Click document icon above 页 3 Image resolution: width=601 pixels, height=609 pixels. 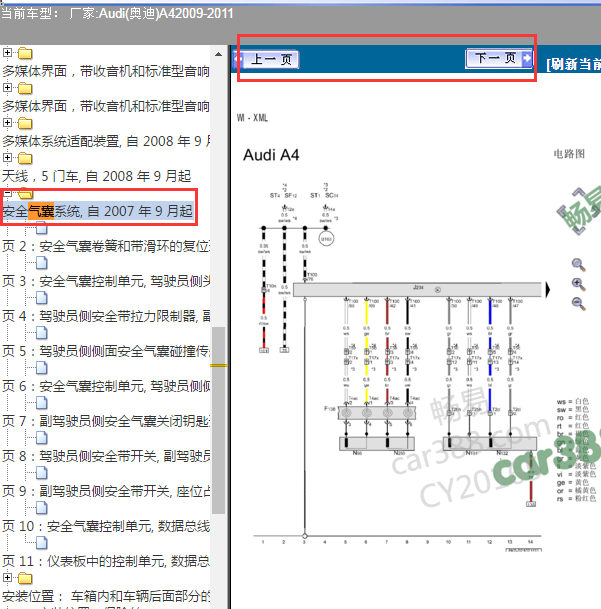(42, 263)
